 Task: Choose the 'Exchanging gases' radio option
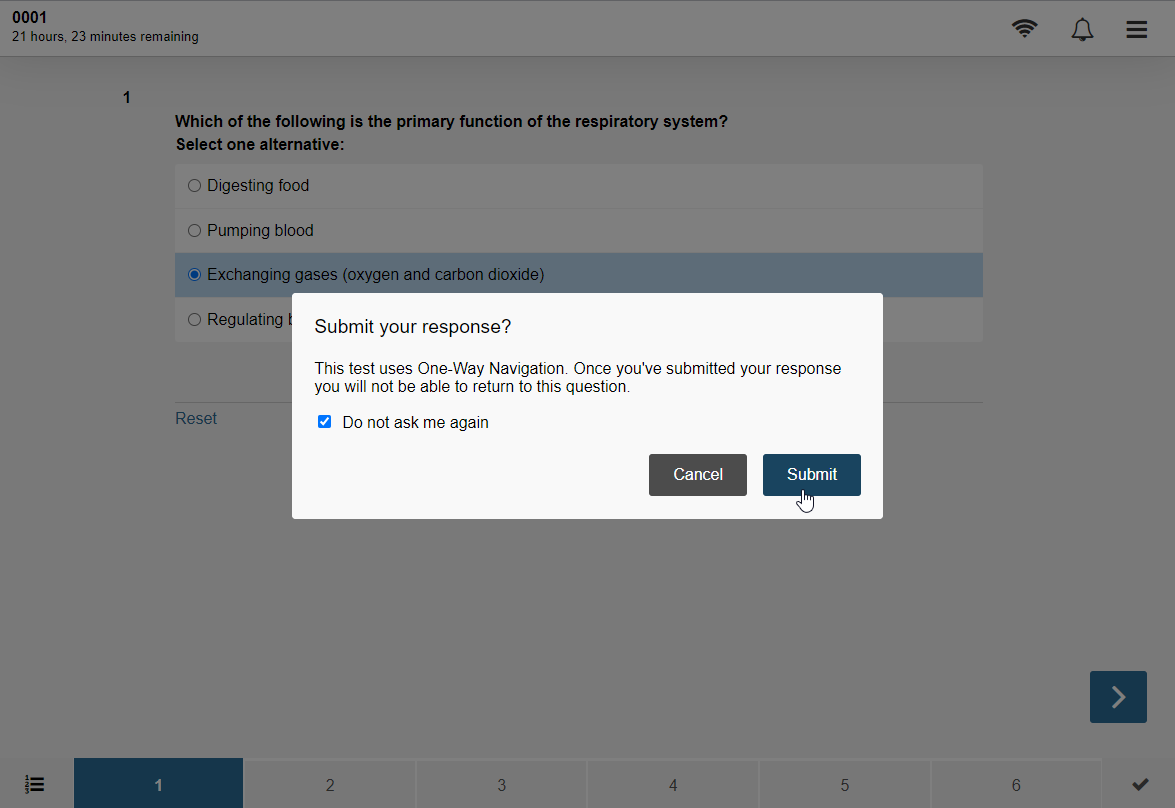pyautogui.click(x=194, y=274)
